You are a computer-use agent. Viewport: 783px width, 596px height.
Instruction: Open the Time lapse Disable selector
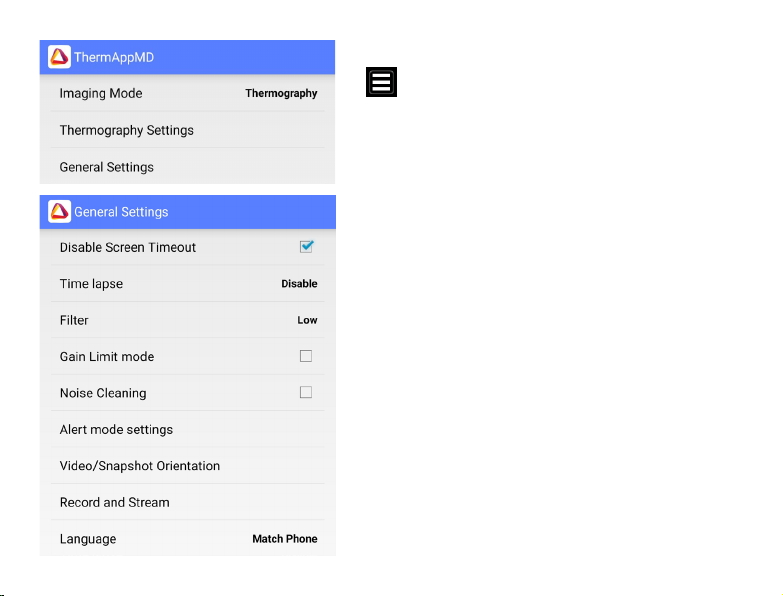299,284
